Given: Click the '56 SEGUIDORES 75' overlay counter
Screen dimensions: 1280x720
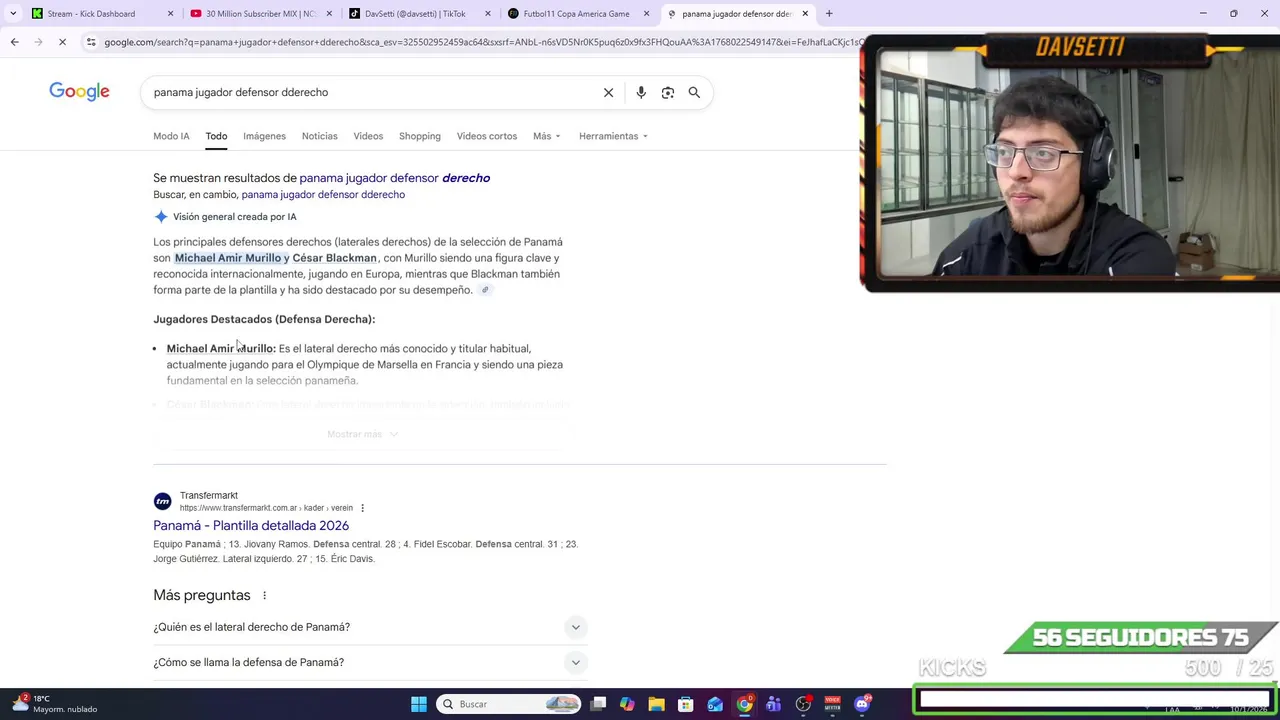Looking at the screenshot, I should click(1141, 637).
